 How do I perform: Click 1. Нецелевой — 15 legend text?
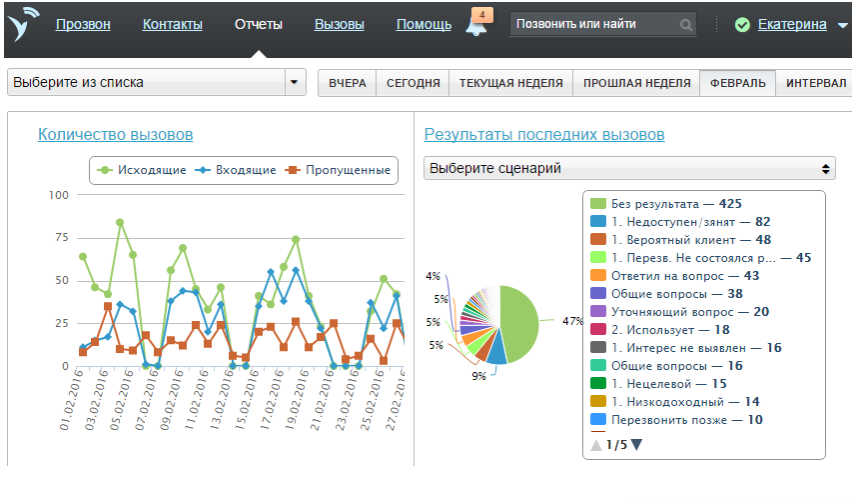[x=669, y=384]
